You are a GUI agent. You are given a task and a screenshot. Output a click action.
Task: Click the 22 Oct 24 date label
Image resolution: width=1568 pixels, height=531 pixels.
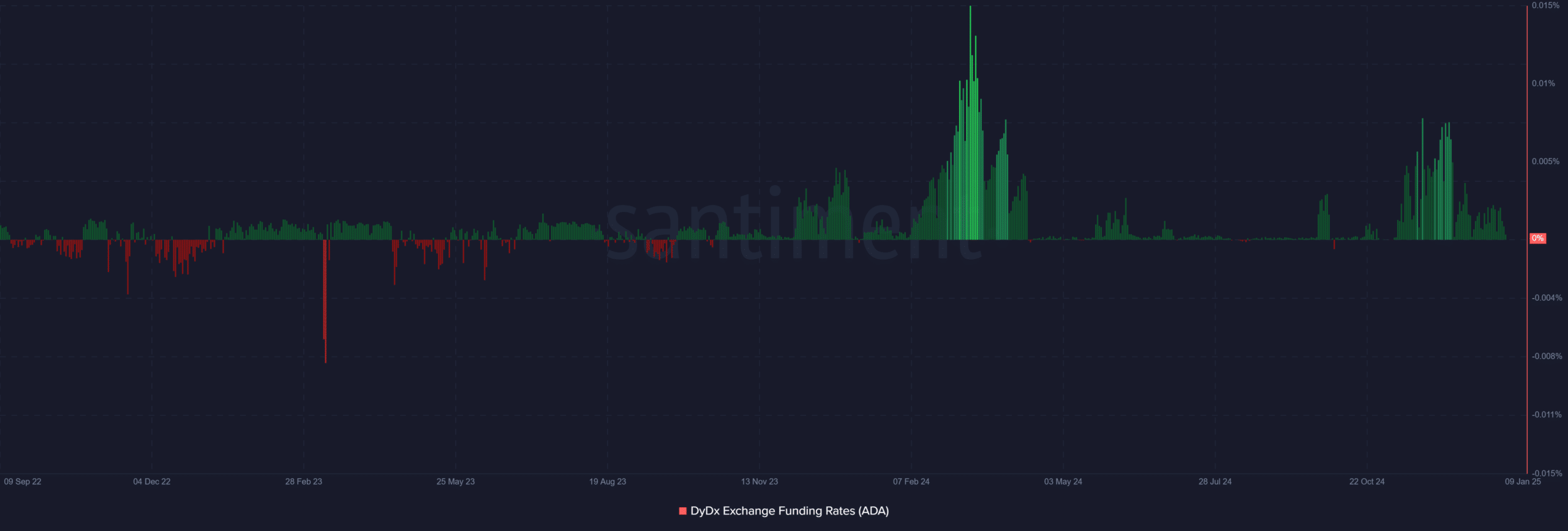[1367, 481]
